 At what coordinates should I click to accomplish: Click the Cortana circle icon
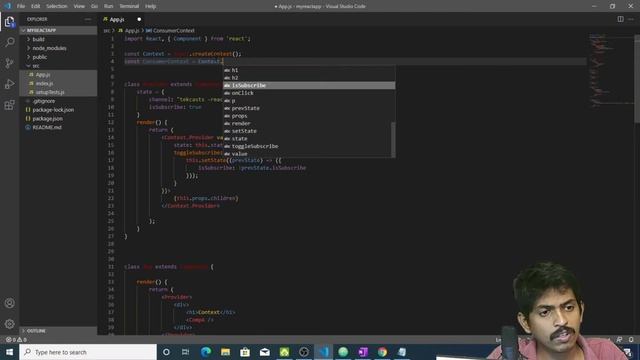coord(166,352)
